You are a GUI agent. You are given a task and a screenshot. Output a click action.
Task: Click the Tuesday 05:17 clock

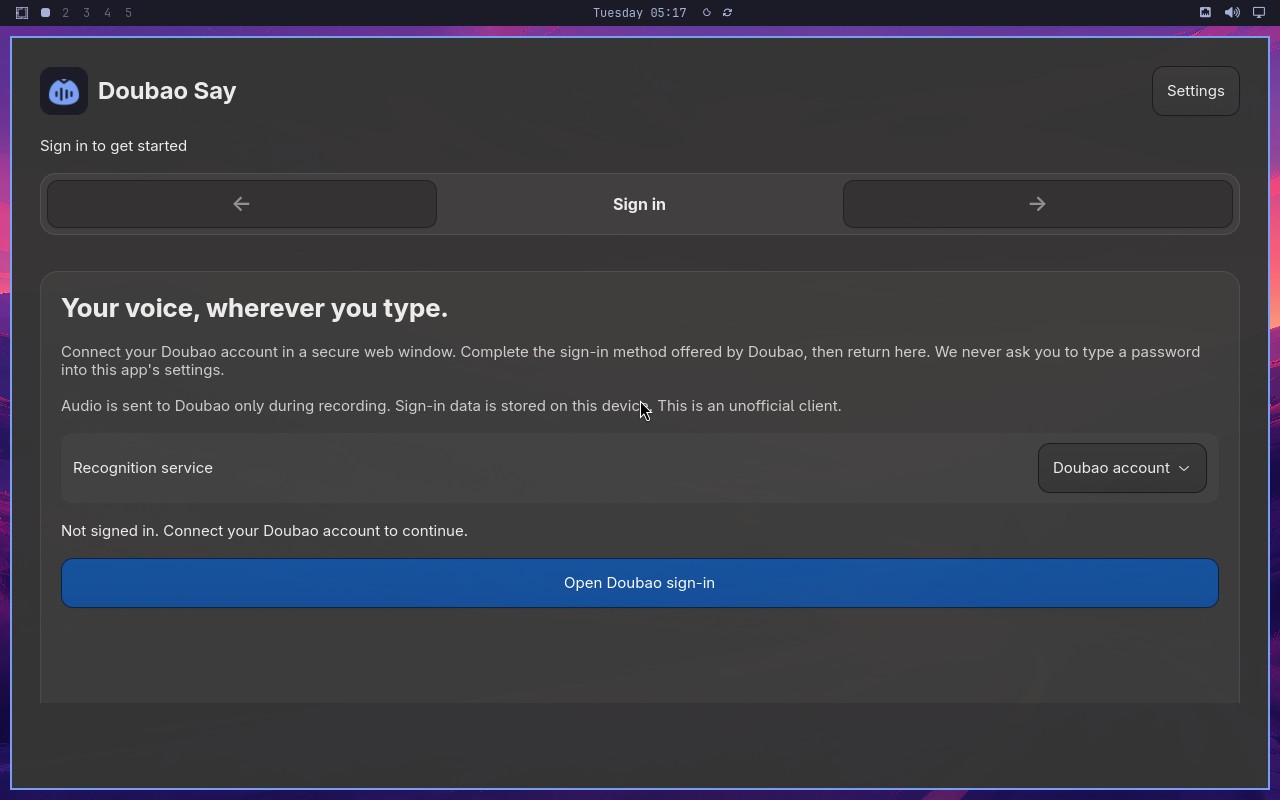click(639, 13)
